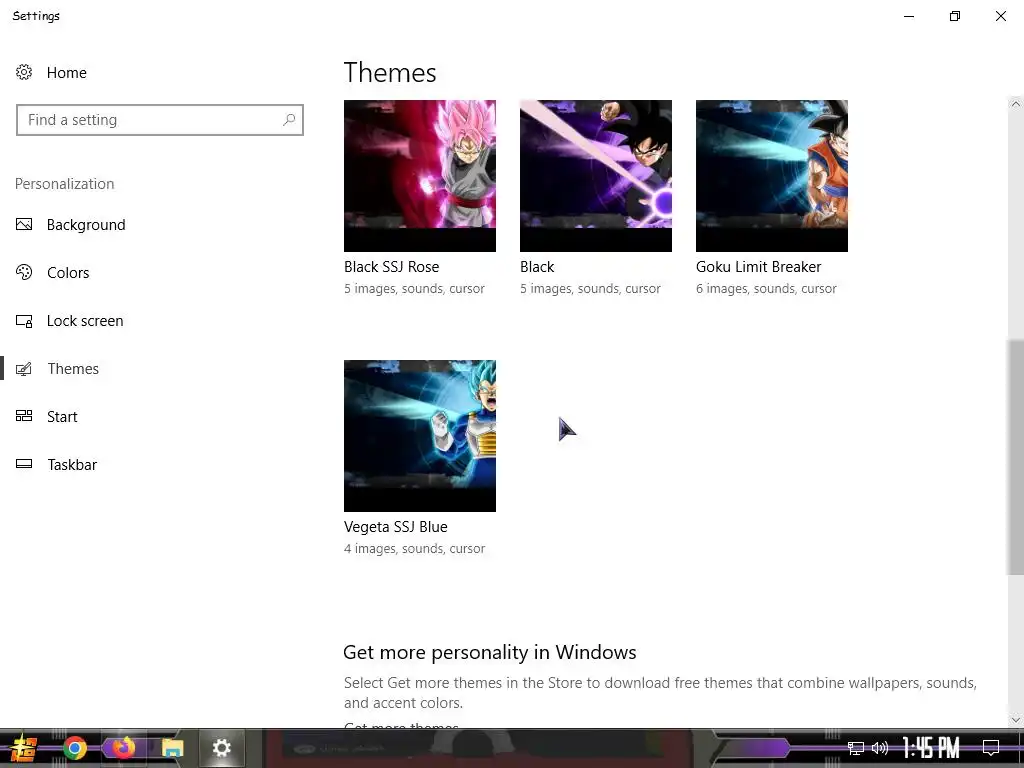Click '4 images, sounds, cursor' text
This screenshot has height=768, width=1024.
click(415, 549)
